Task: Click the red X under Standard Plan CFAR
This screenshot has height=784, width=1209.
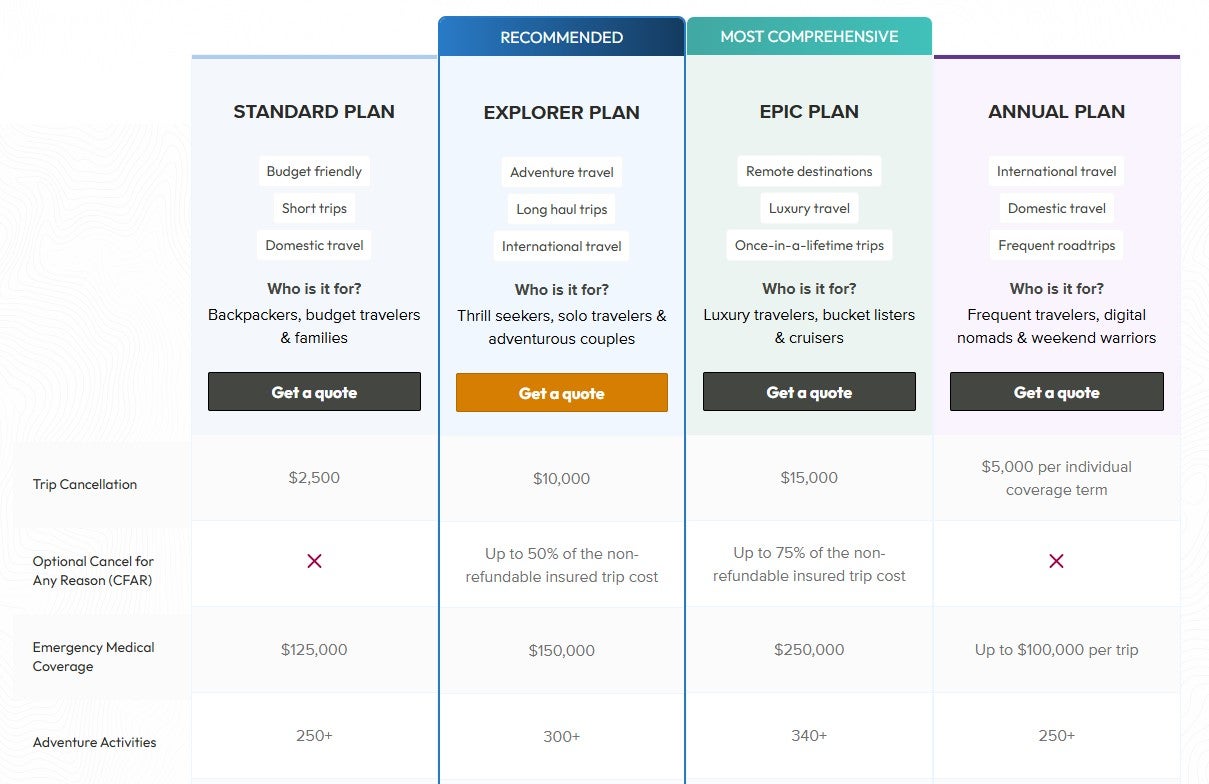Action: 314,562
